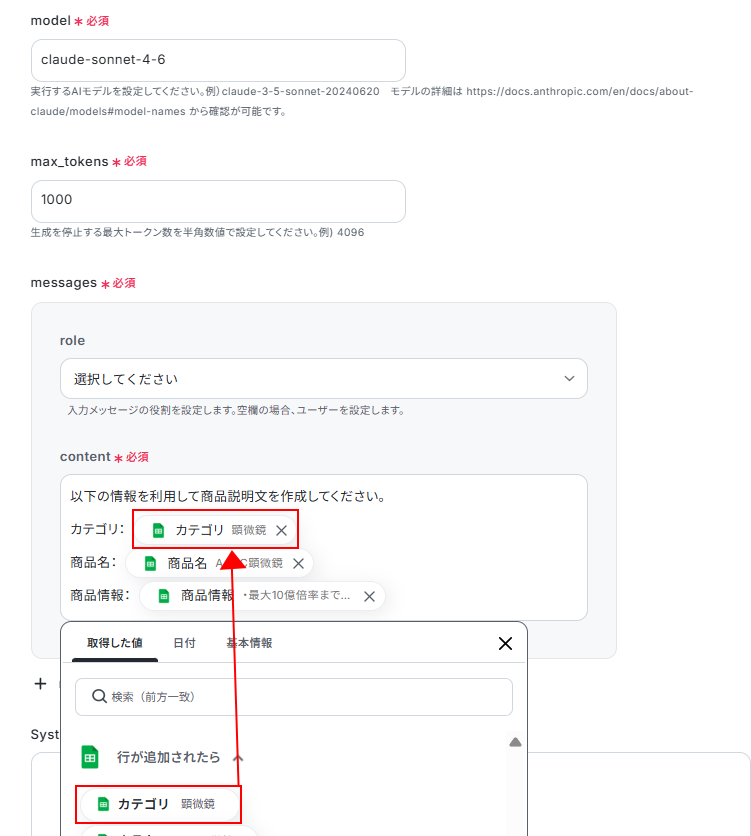Switch to the 基本情報 tab
Image resolution: width=751 pixels, height=836 pixels.
[249, 643]
